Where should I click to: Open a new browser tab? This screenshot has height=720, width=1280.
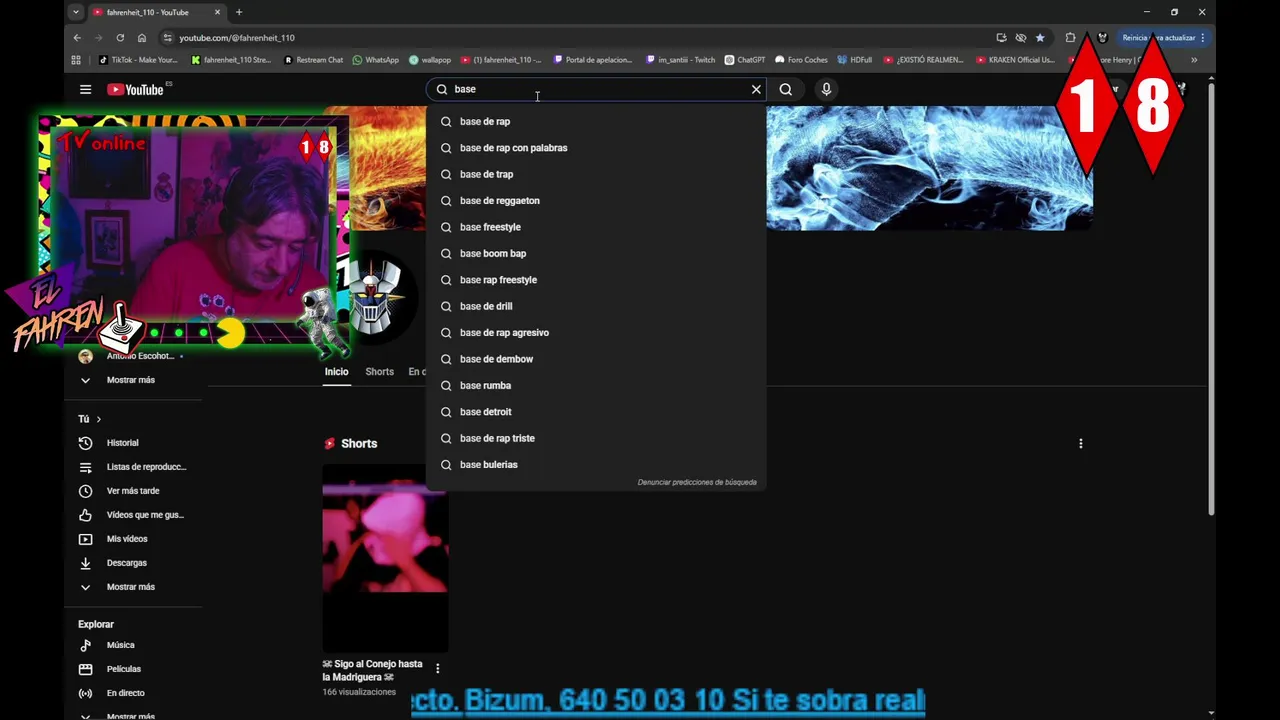(239, 12)
